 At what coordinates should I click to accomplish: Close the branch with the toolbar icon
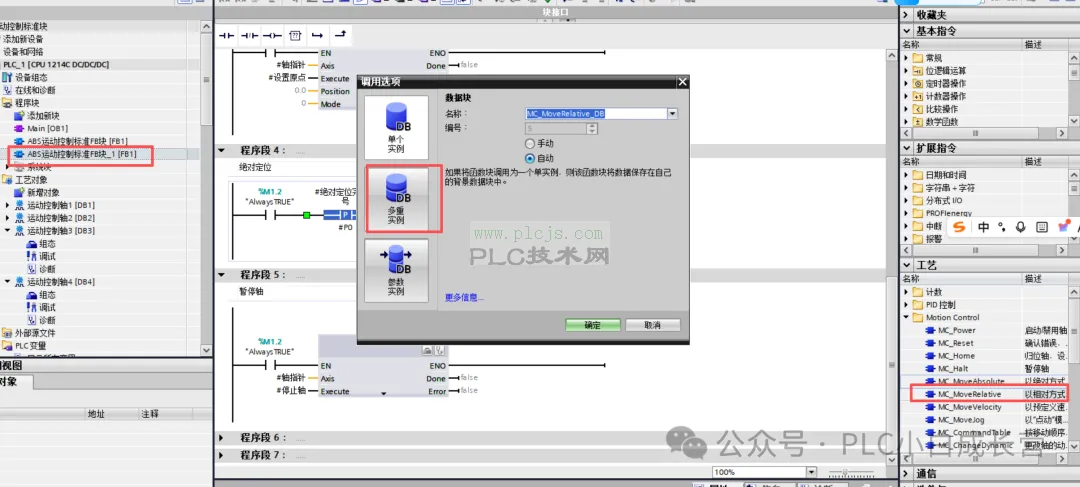point(340,34)
